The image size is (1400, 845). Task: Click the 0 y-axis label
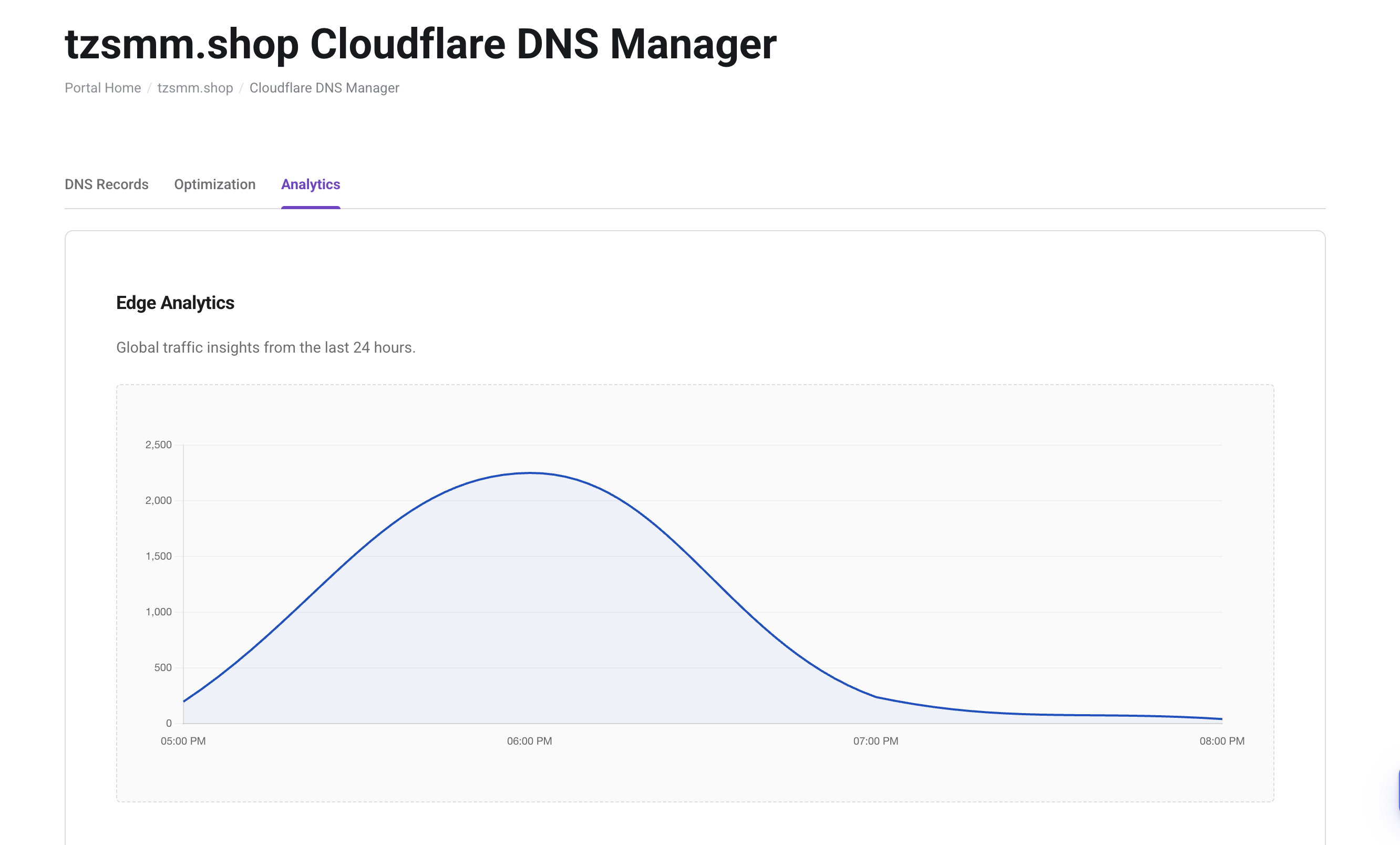168,724
